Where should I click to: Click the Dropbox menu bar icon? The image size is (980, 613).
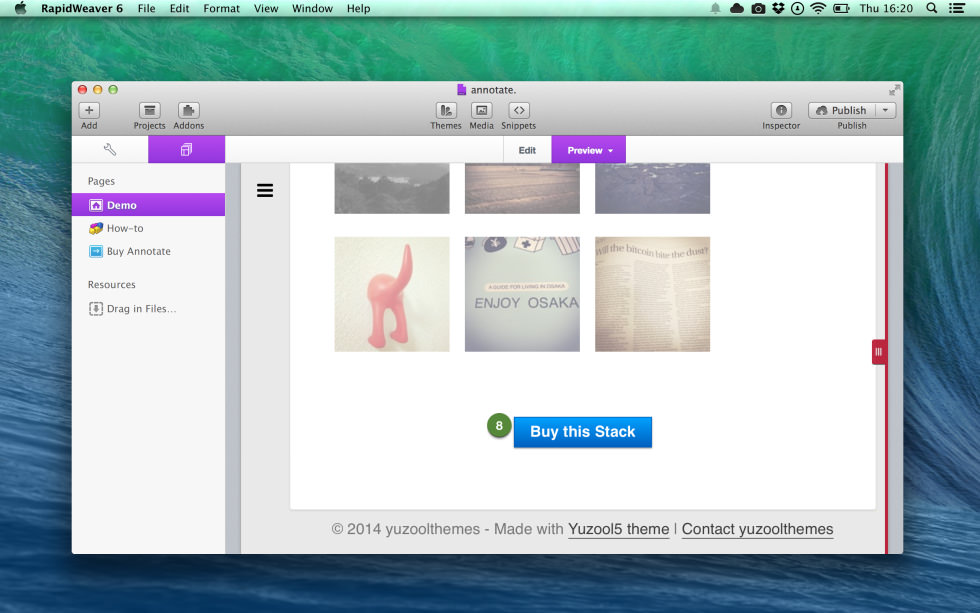[778, 8]
